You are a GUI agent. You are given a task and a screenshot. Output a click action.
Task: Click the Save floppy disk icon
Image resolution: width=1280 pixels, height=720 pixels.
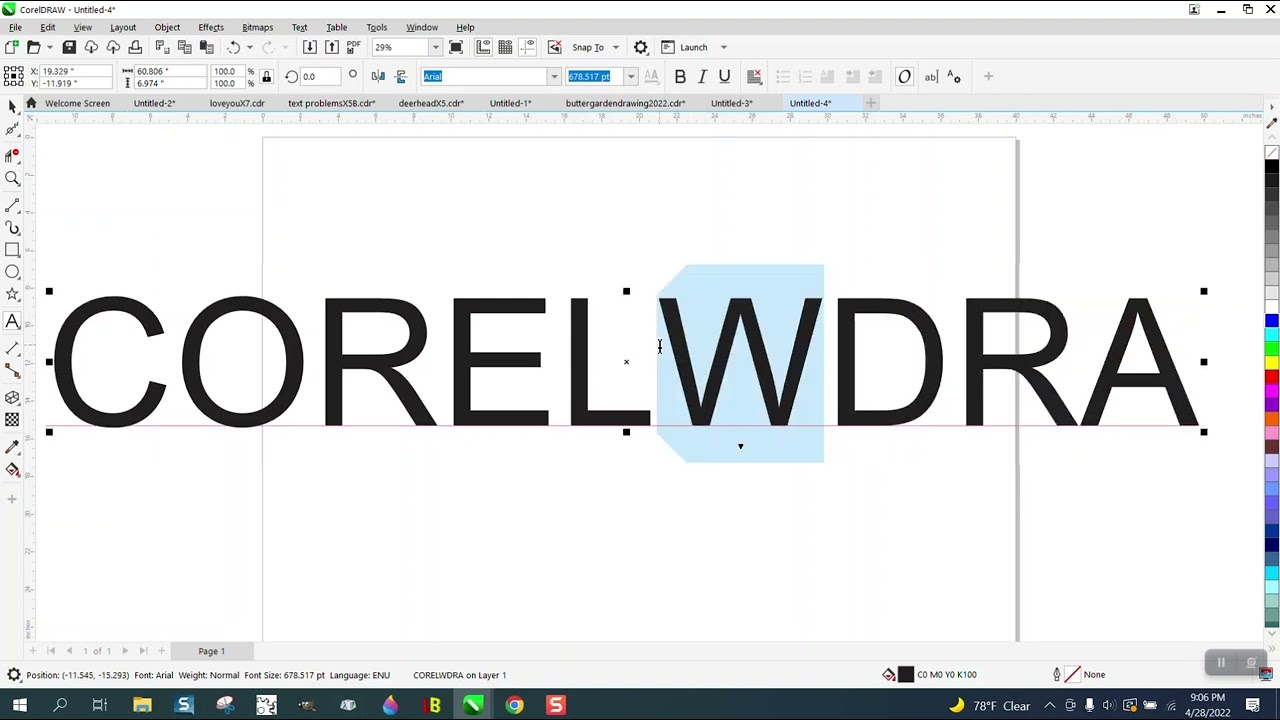coord(69,47)
